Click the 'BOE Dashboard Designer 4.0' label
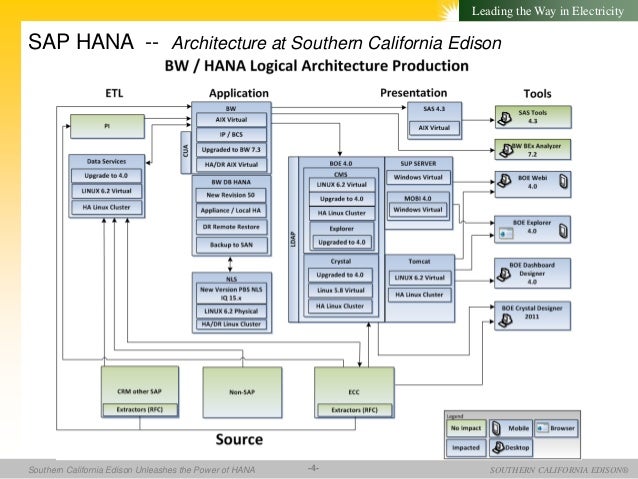This screenshot has height=479, width=638. point(532,273)
